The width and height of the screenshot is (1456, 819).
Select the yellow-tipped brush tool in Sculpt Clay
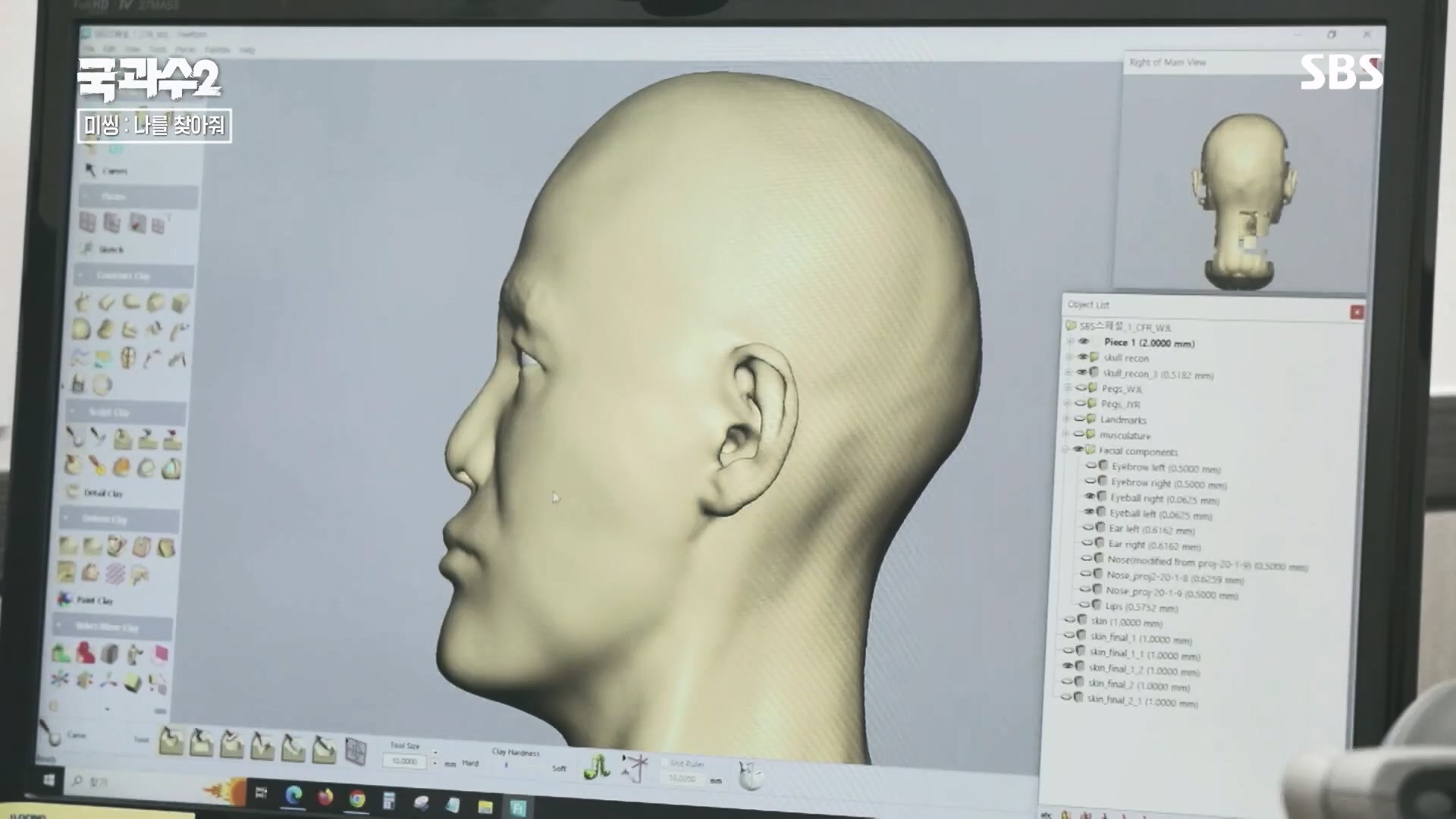(x=97, y=465)
